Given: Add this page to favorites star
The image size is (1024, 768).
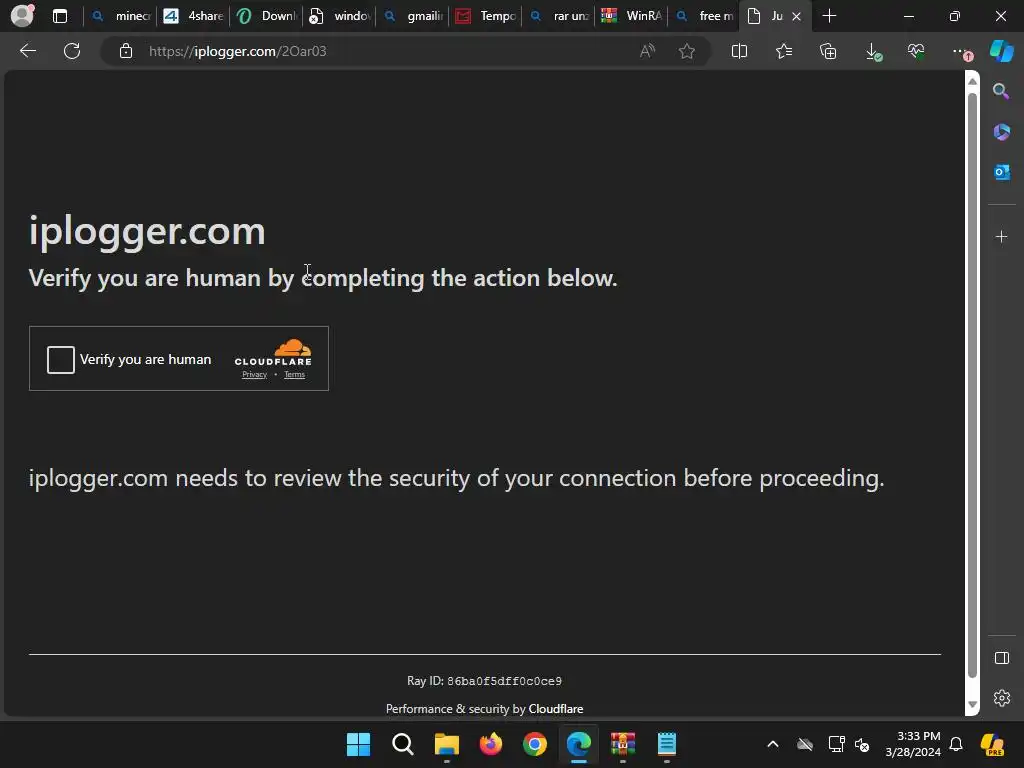Looking at the screenshot, I should [x=686, y=51].
